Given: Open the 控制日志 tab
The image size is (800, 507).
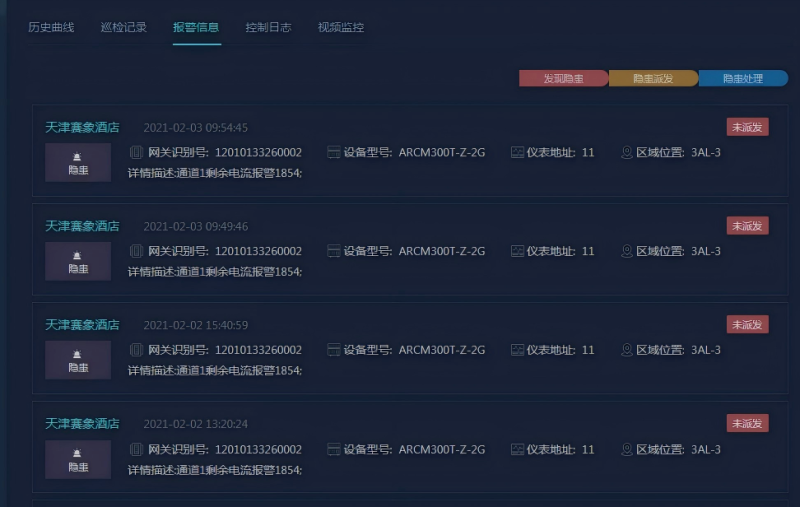Looking at the screenshot, I should coord(268,27).
